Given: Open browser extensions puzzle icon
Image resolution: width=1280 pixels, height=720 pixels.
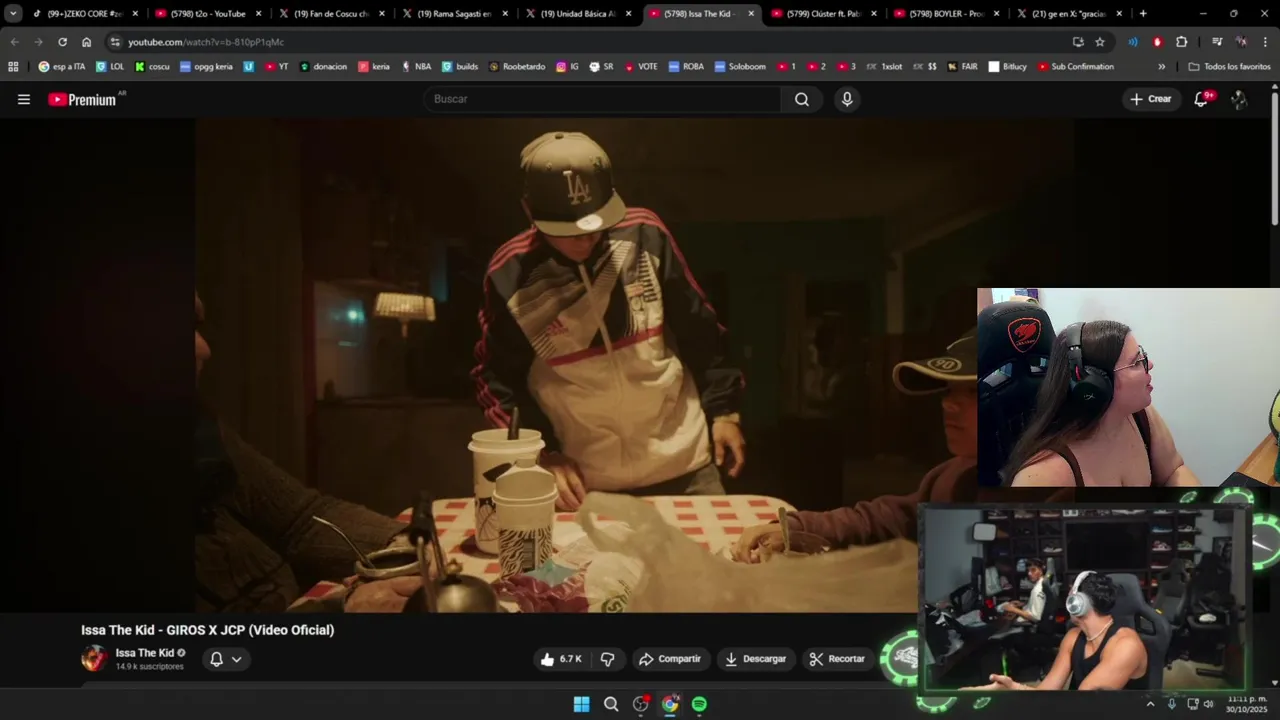Looking at the screenshot, I should pyautogui.click(x=1182, y=42).
